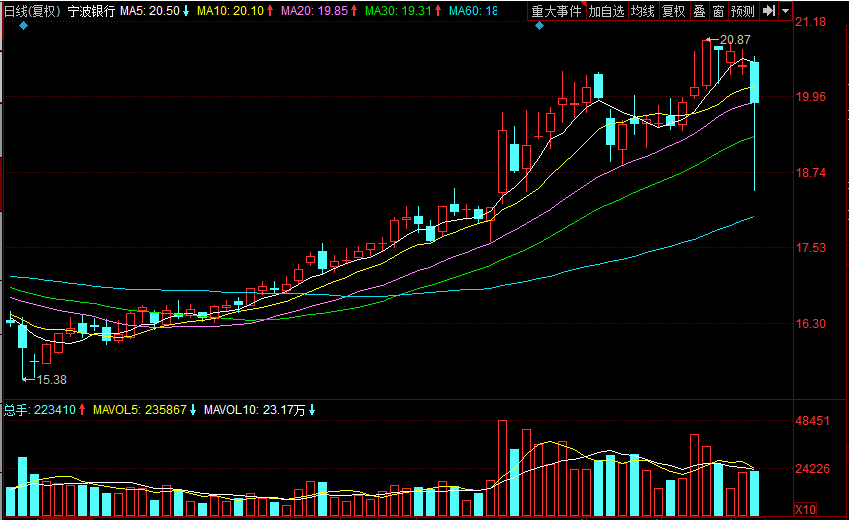849x520 pixels.
Task: Click the blue diamond event marker near 重大事件
Action: coord(539,25)
